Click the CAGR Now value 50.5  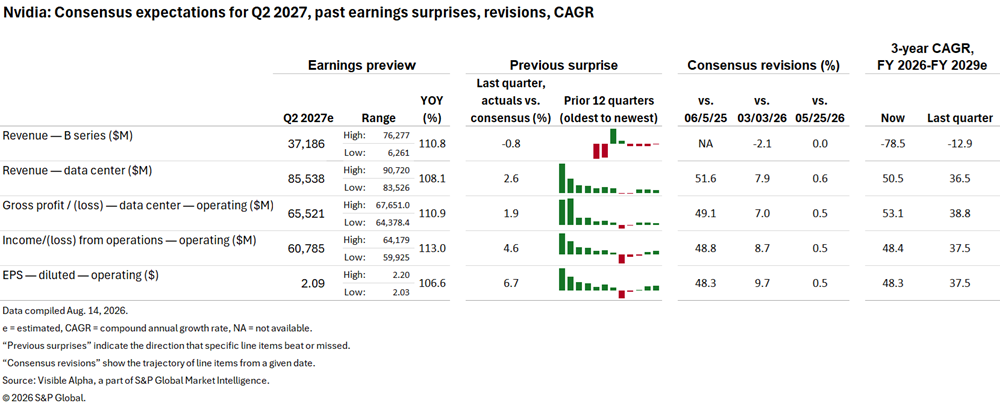pos(891,179)
